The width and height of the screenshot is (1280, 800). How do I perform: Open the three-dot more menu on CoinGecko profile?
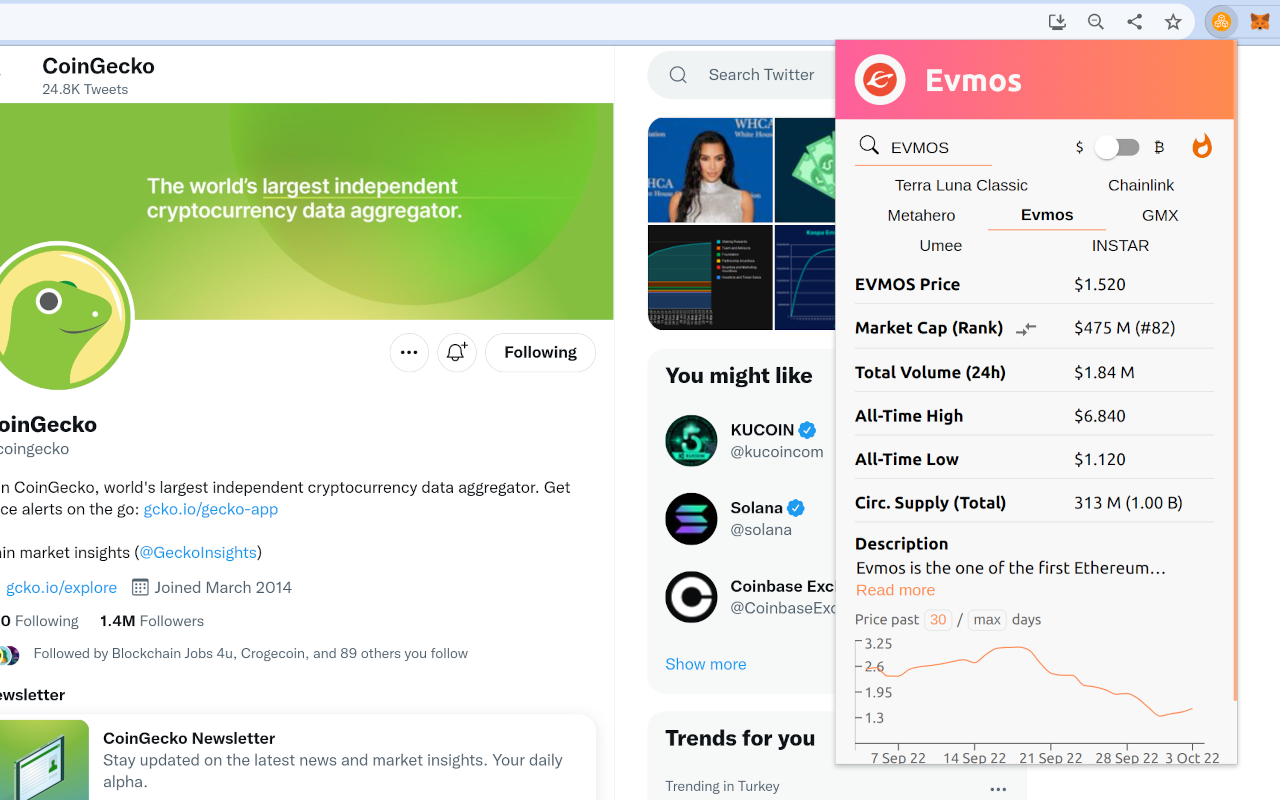click(x=409, y=352)
